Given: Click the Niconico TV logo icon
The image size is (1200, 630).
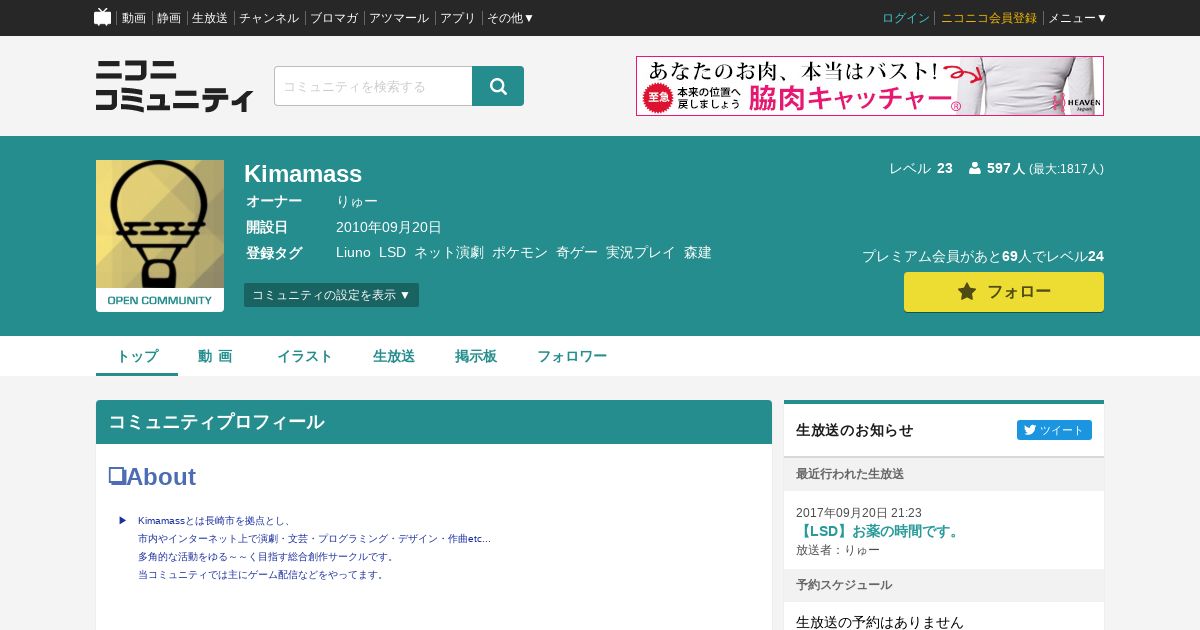Looking at the screenshot, I should pos(103,17).
